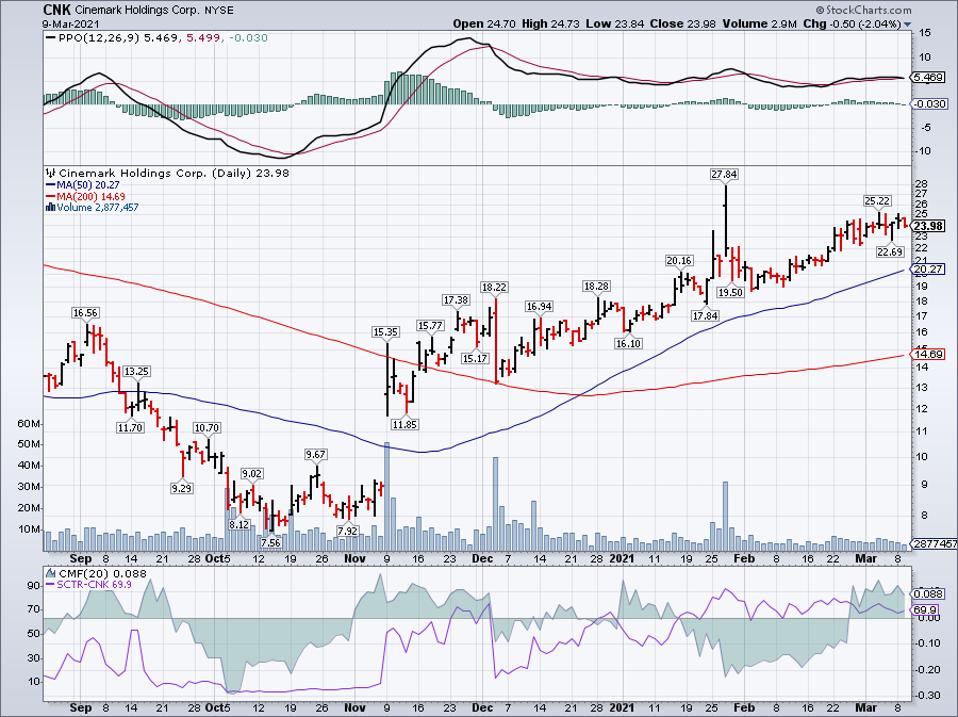The image size is (958, 717).
Task: Click the 16.56 September high label
Action: tap(85, 313)
